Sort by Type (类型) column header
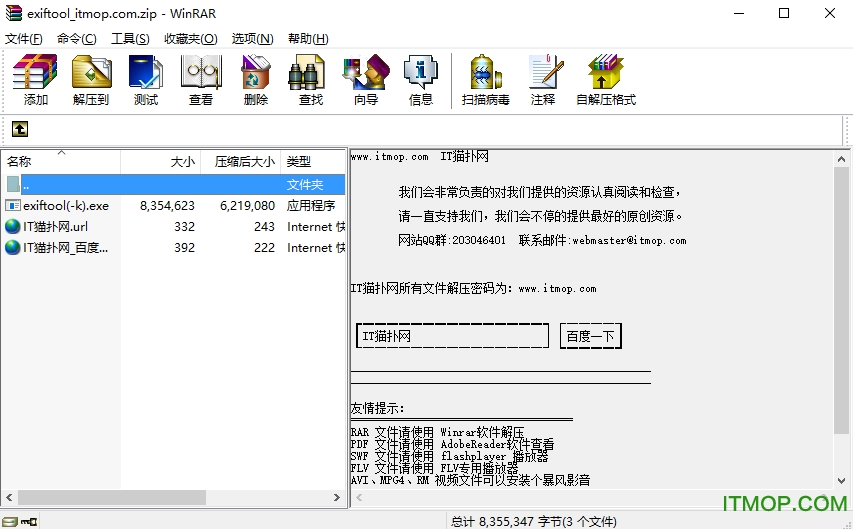 (313, 161)
